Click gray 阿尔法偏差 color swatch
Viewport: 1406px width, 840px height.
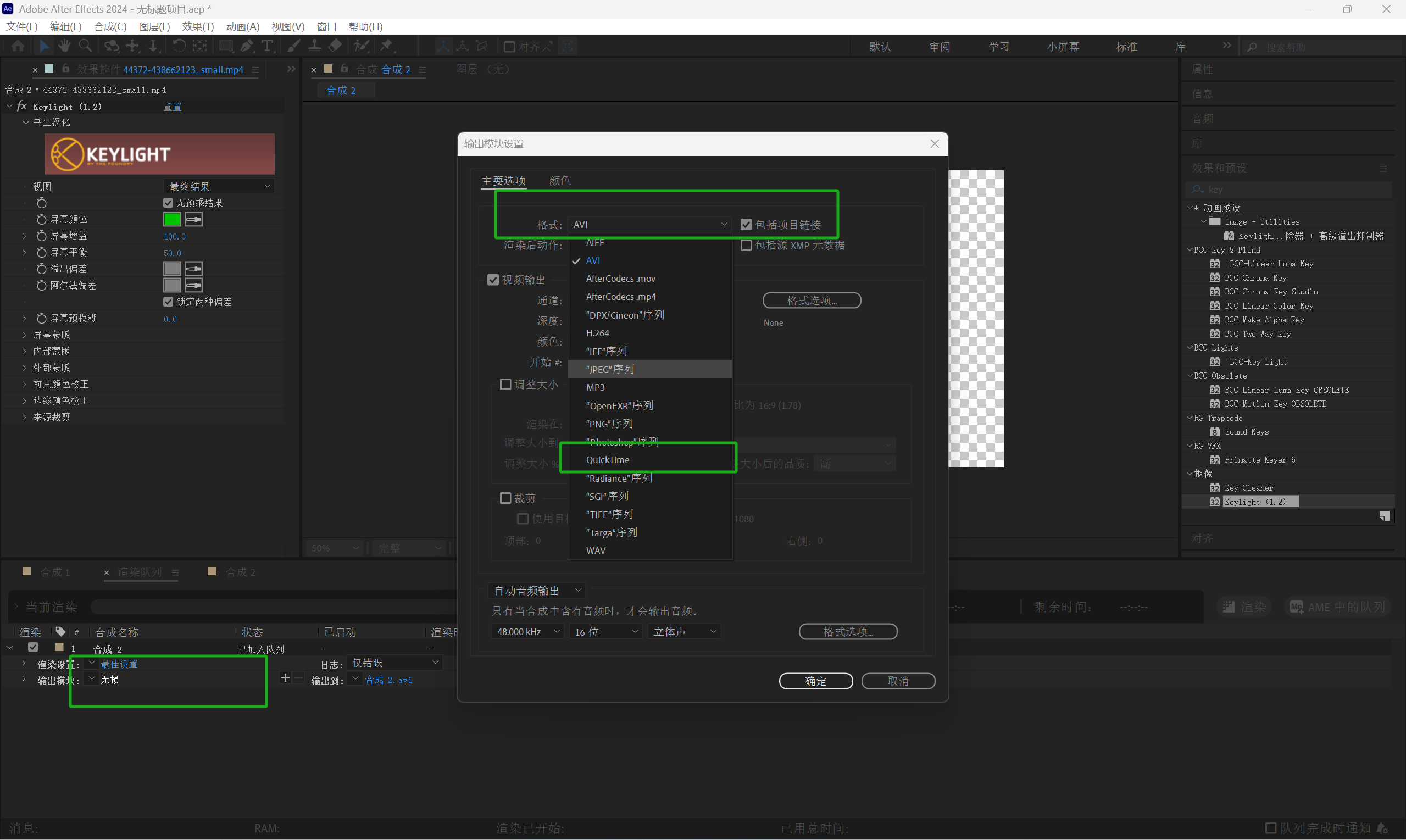(x=172, y=285)
